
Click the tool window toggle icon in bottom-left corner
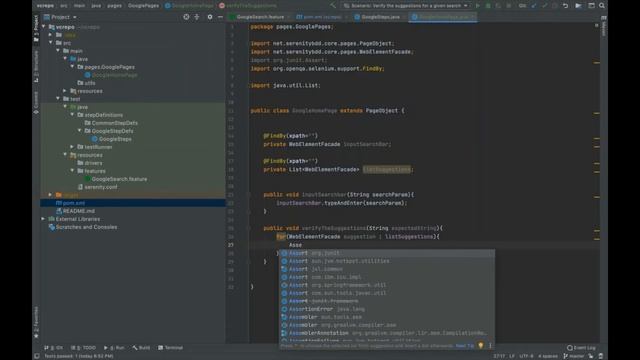pyautogui.click(x=37, y=356)
